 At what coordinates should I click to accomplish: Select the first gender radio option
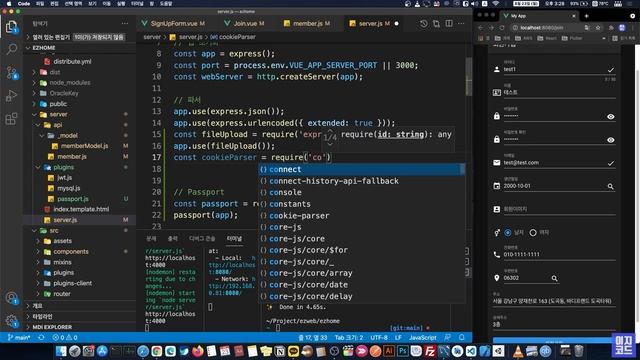(508, 233)
